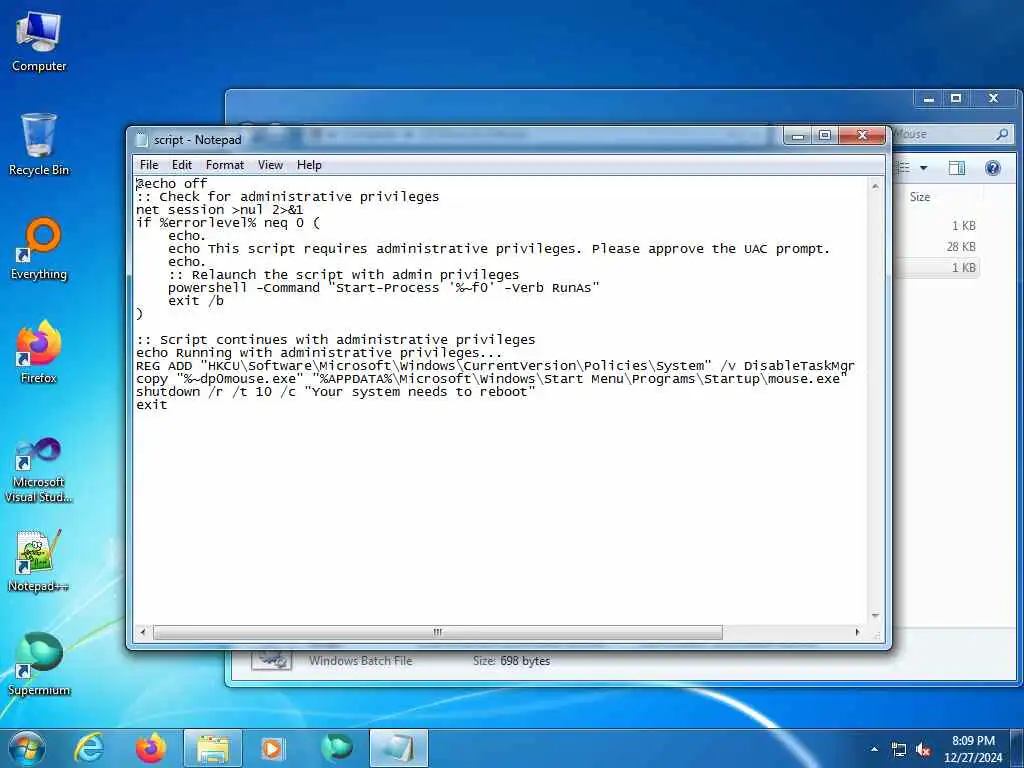Maximize the Notepad window
1024x768 pixels.
tap(824, 136)
